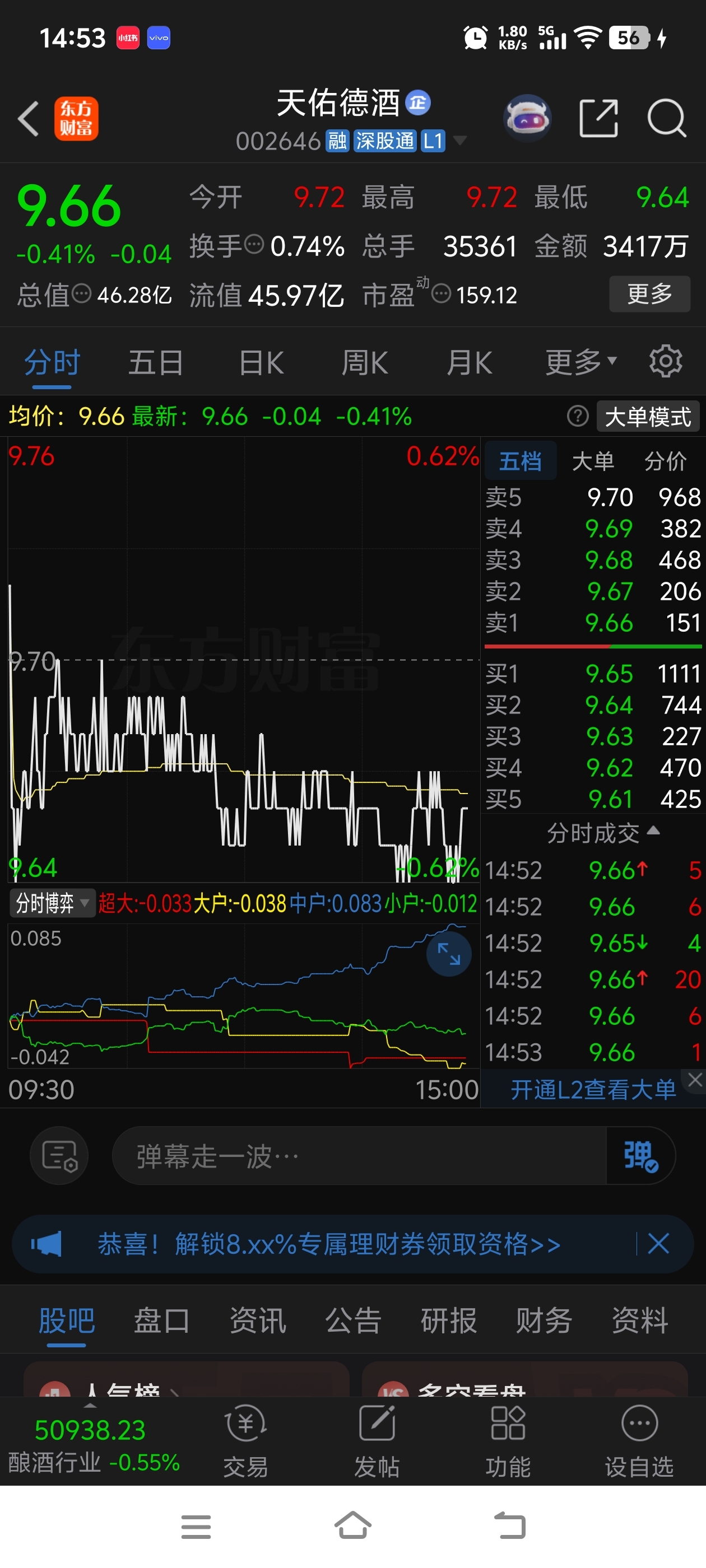Open the 盘口 tab
Screen dimensions: 706x1568
(x=161, y=1320)
